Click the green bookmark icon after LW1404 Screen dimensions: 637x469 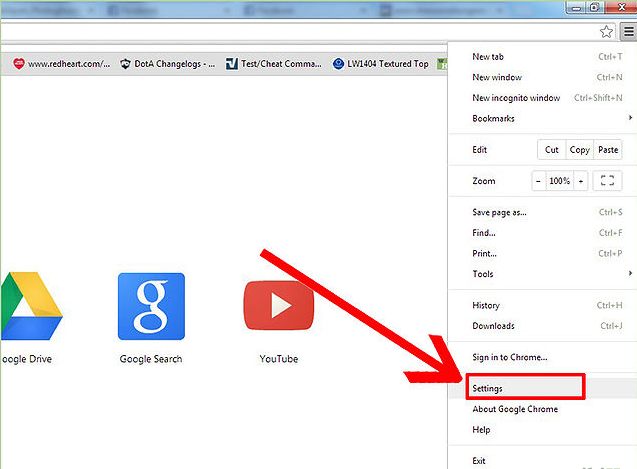442,64
